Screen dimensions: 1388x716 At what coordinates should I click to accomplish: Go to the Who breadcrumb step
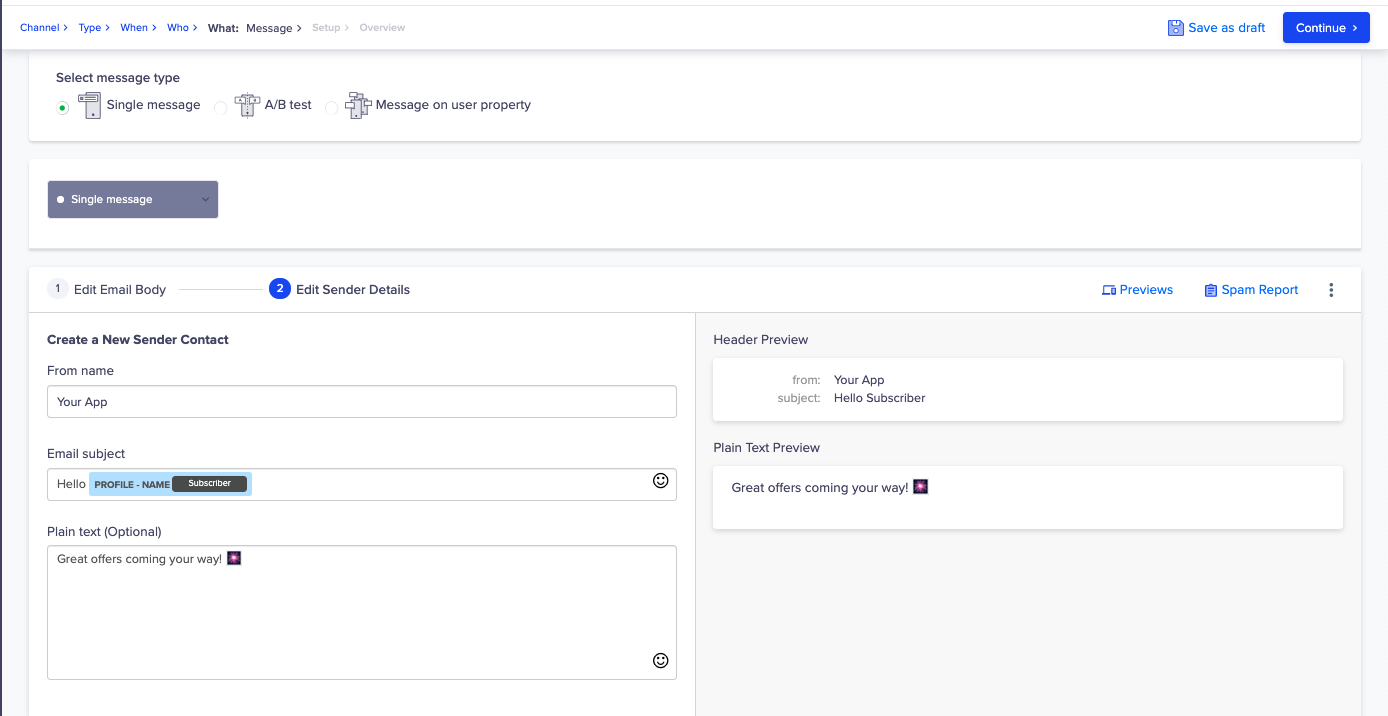point(178,28)
